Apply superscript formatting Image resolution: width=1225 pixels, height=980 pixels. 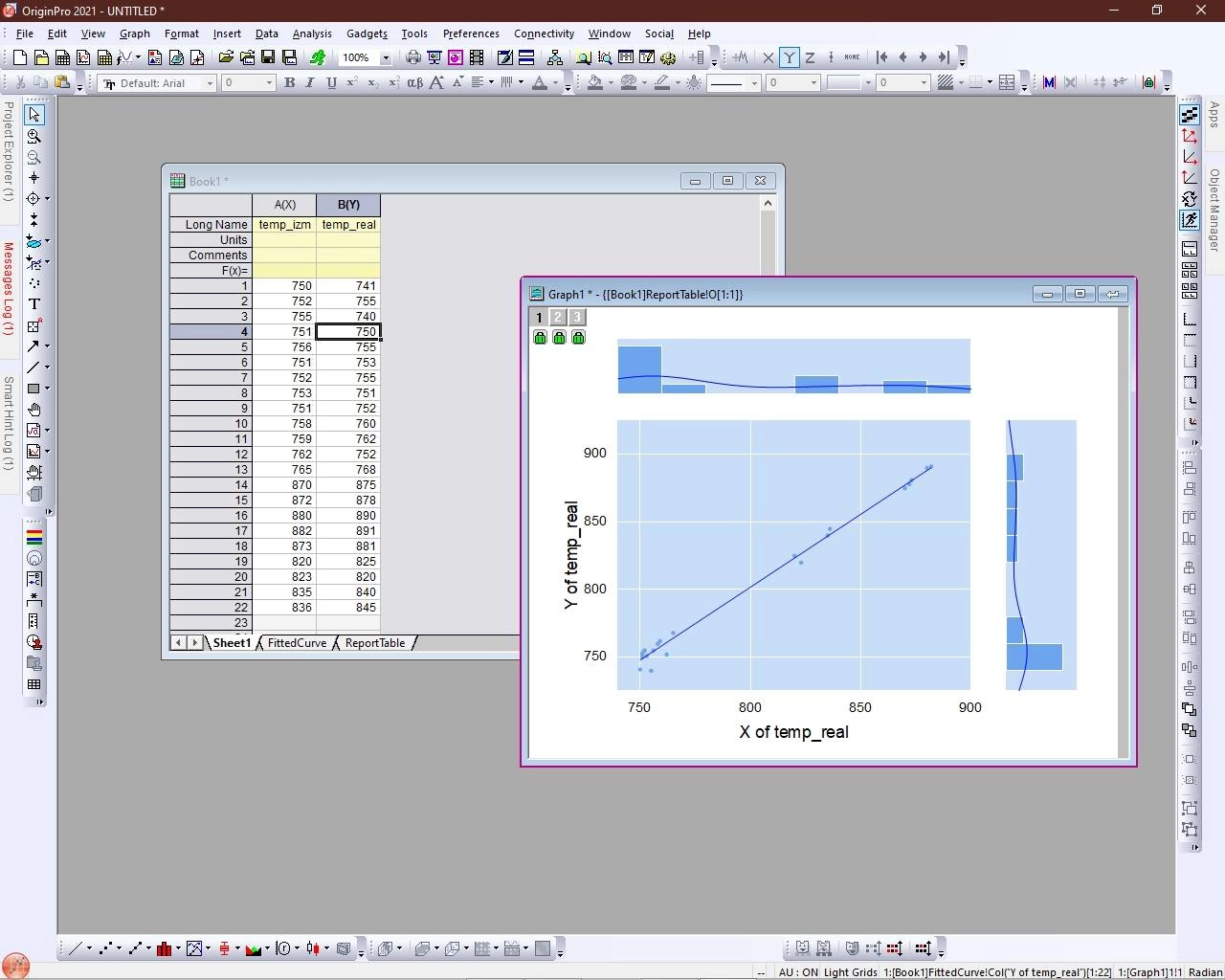[x=352, y=83]
